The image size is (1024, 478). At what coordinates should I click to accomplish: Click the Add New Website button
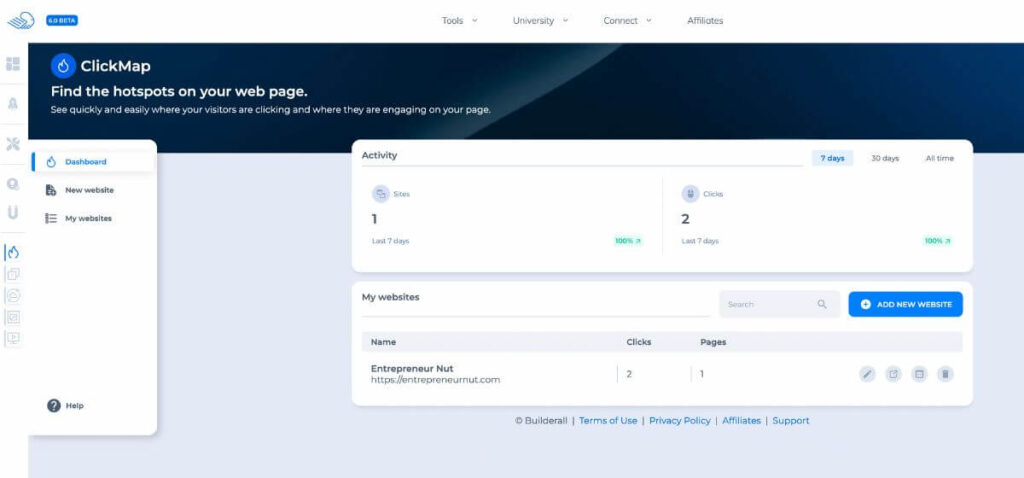click(905, 304)
